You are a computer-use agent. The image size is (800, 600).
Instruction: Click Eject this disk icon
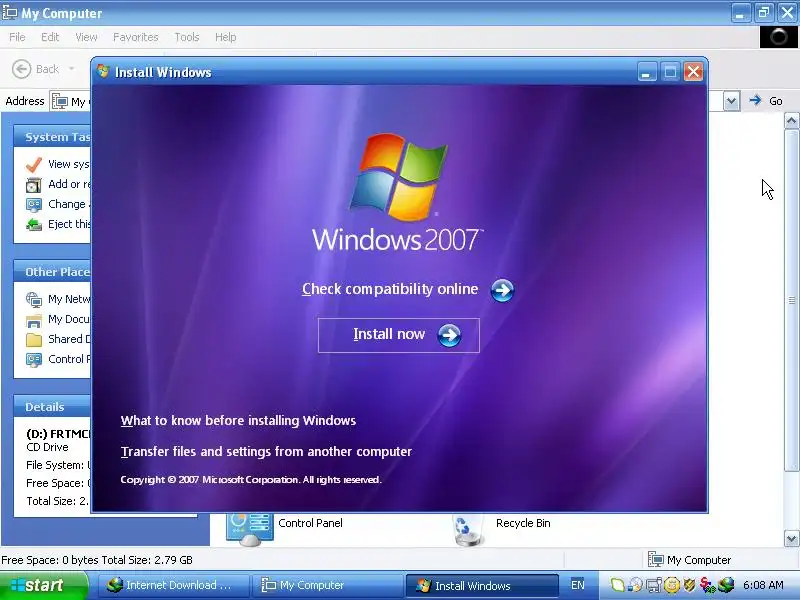(x=34, y=224)
